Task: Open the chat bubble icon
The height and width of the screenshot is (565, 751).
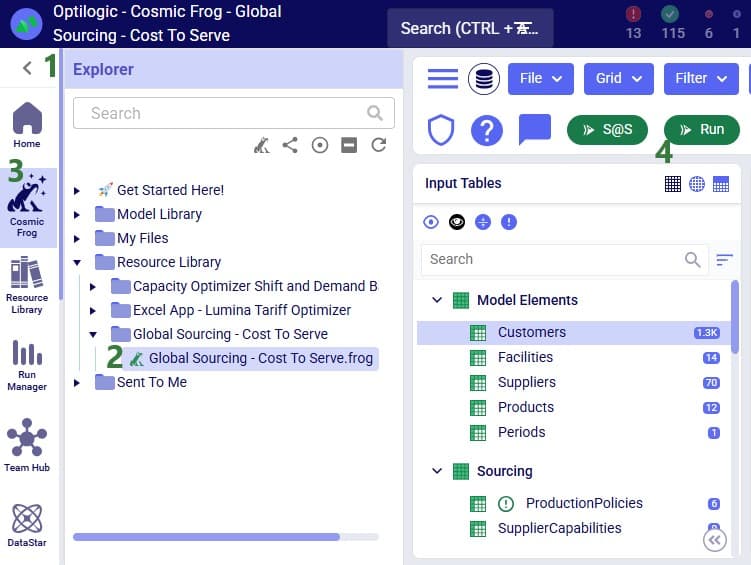Action: (x=535, y=129)
